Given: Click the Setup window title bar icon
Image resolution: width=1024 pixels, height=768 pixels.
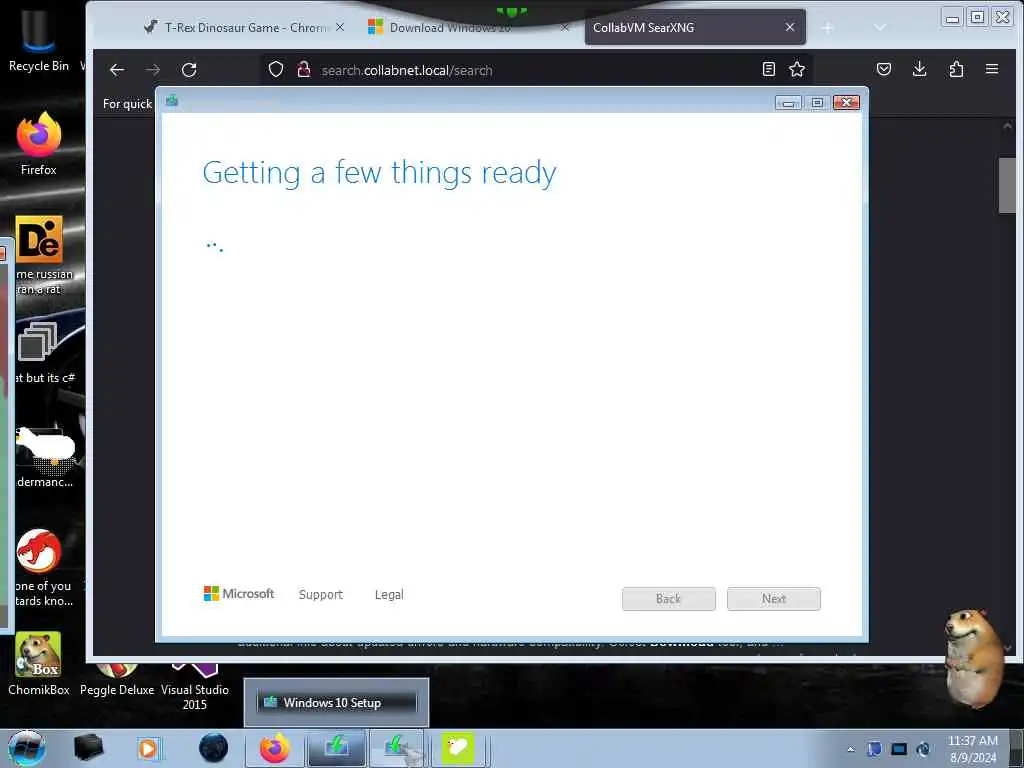Looking at the screenshot, I should (x=172, y=101).
